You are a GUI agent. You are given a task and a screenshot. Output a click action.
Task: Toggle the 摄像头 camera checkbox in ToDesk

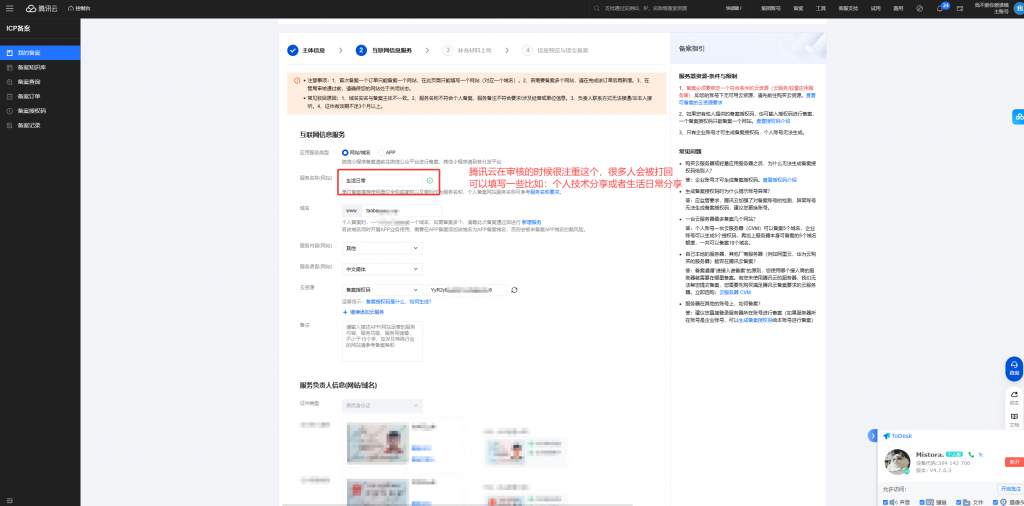click(995, 503)
